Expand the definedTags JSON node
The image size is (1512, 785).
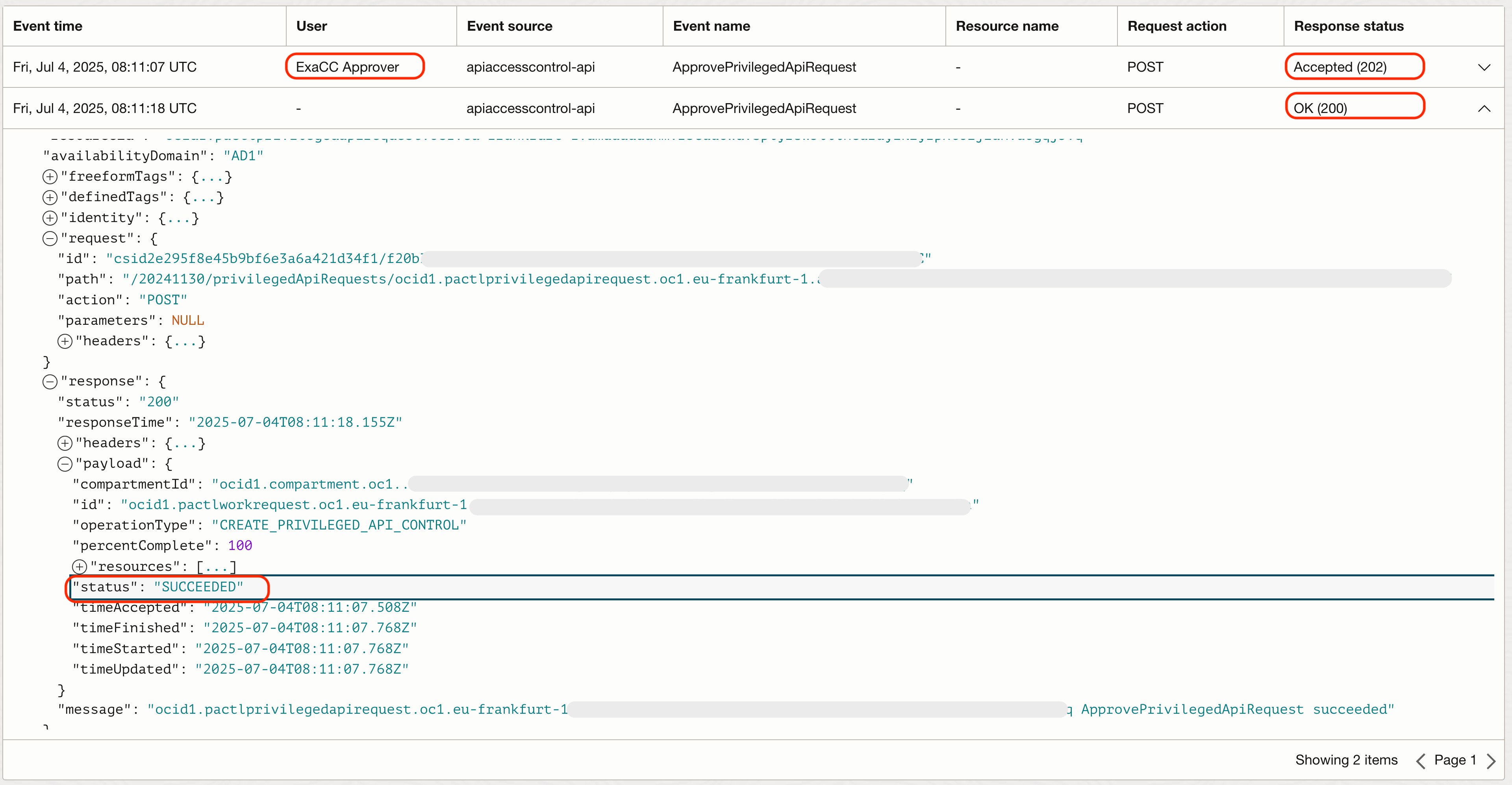pyautogui.click(x=50, y=197)
